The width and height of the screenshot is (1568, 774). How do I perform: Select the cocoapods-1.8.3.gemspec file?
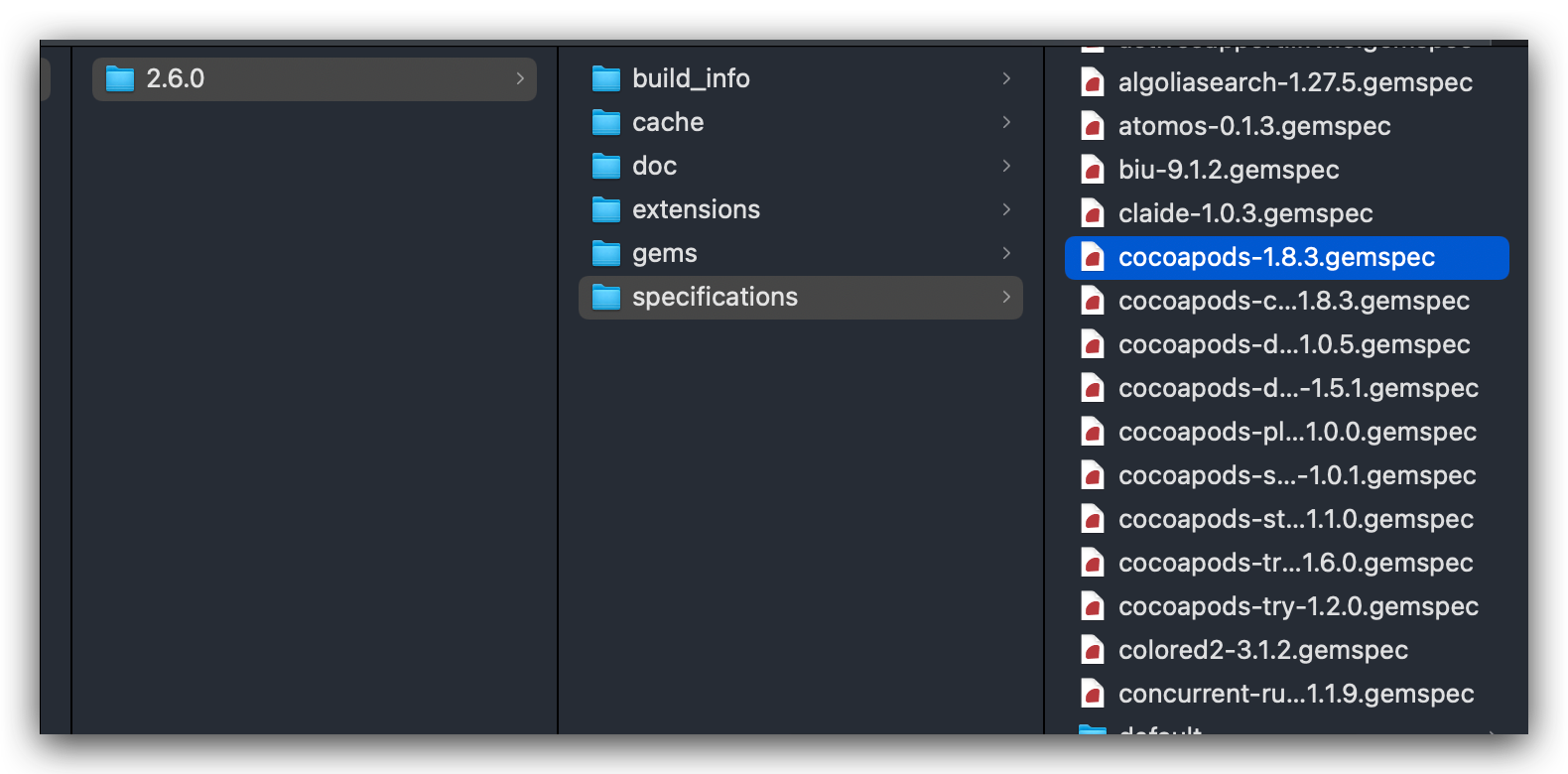pos(1287,257)
